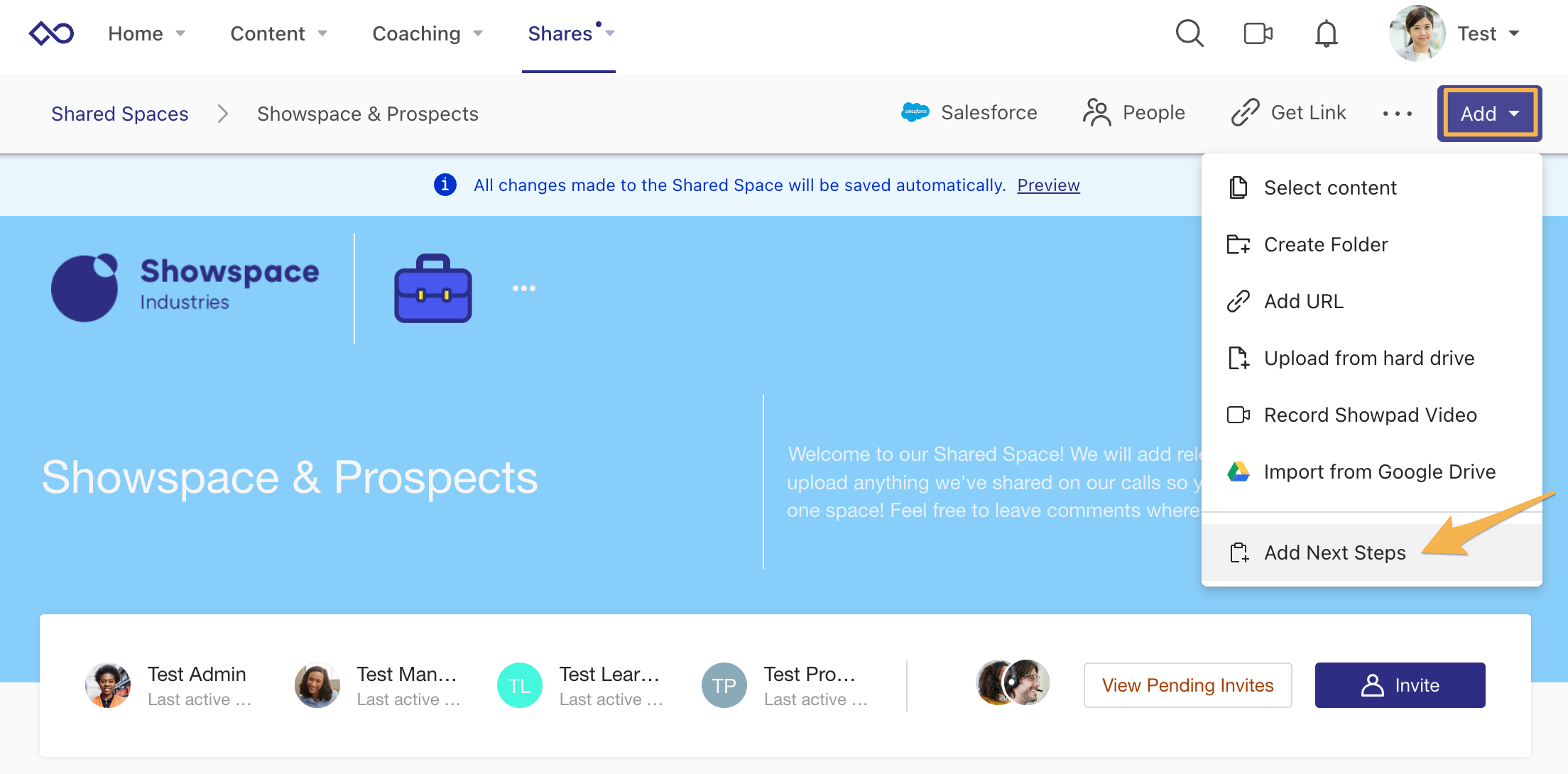
Task: Go to the Home menu
Action: coord(135,33)
